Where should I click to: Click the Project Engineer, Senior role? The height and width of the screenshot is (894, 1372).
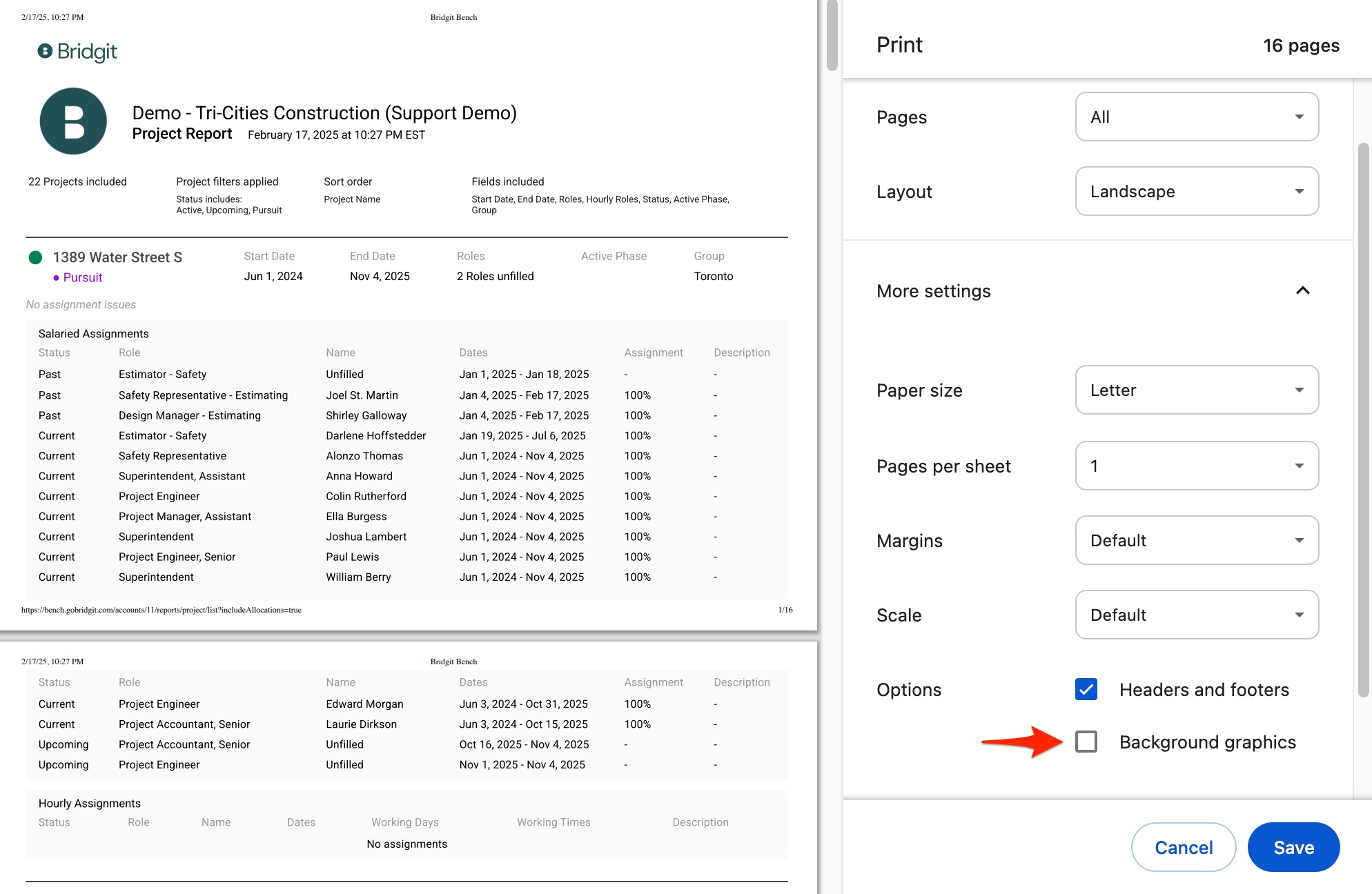(177, 557)
